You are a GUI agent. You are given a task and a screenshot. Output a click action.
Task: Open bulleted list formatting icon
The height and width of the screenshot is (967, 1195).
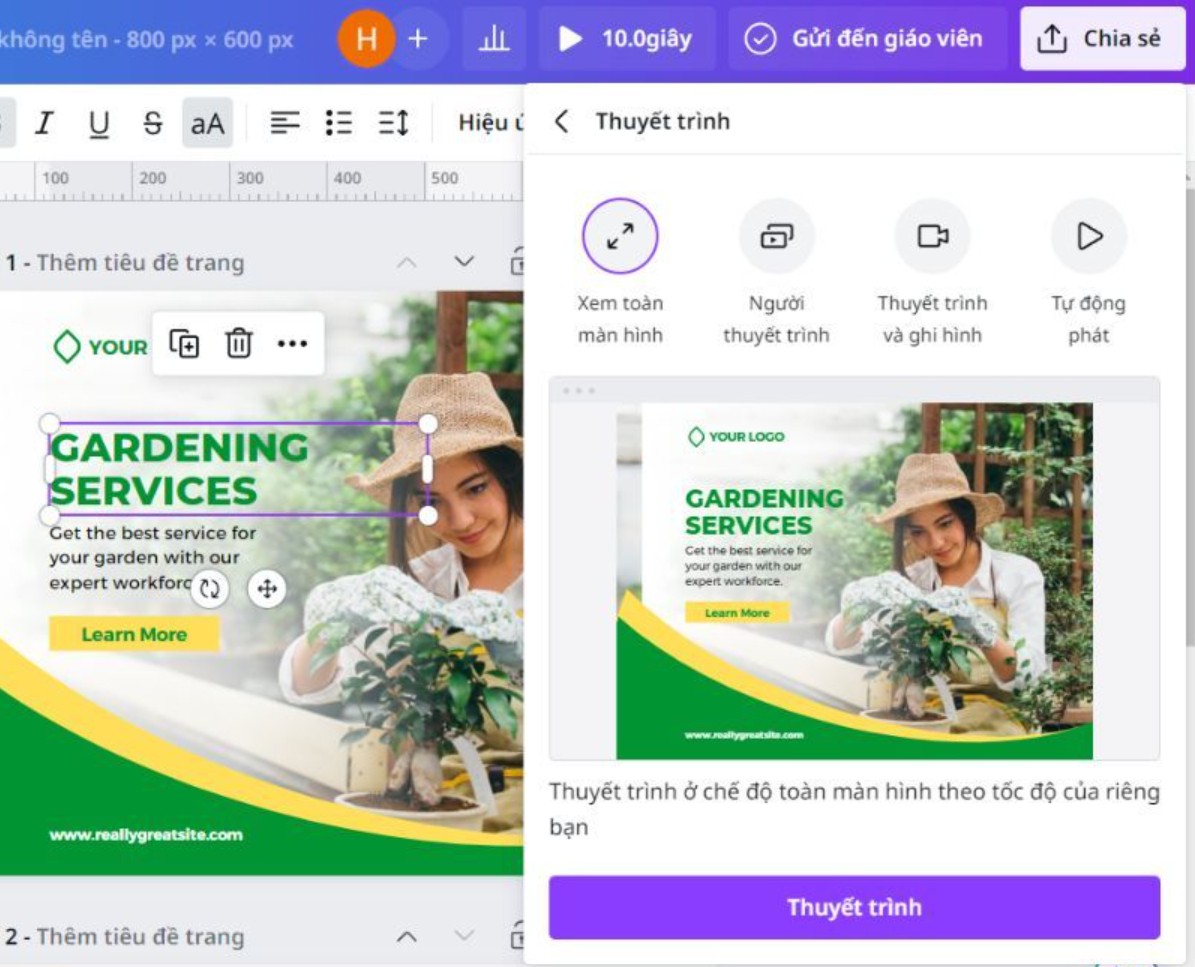click(339, 122)
